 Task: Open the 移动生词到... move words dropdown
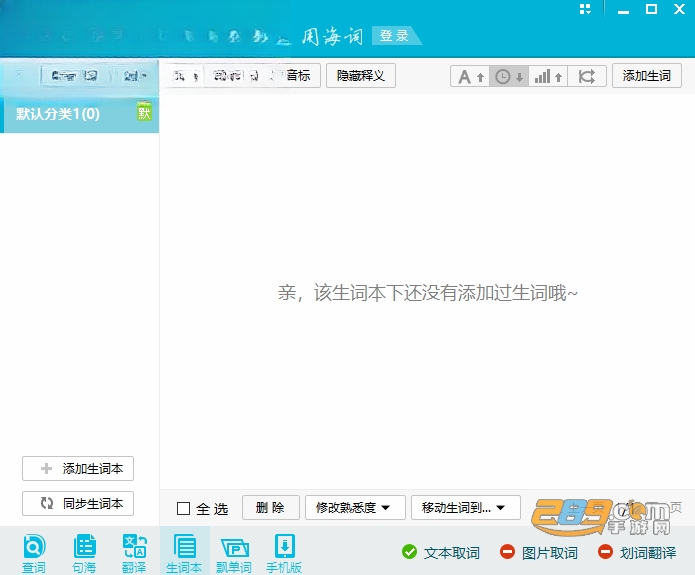465,508
